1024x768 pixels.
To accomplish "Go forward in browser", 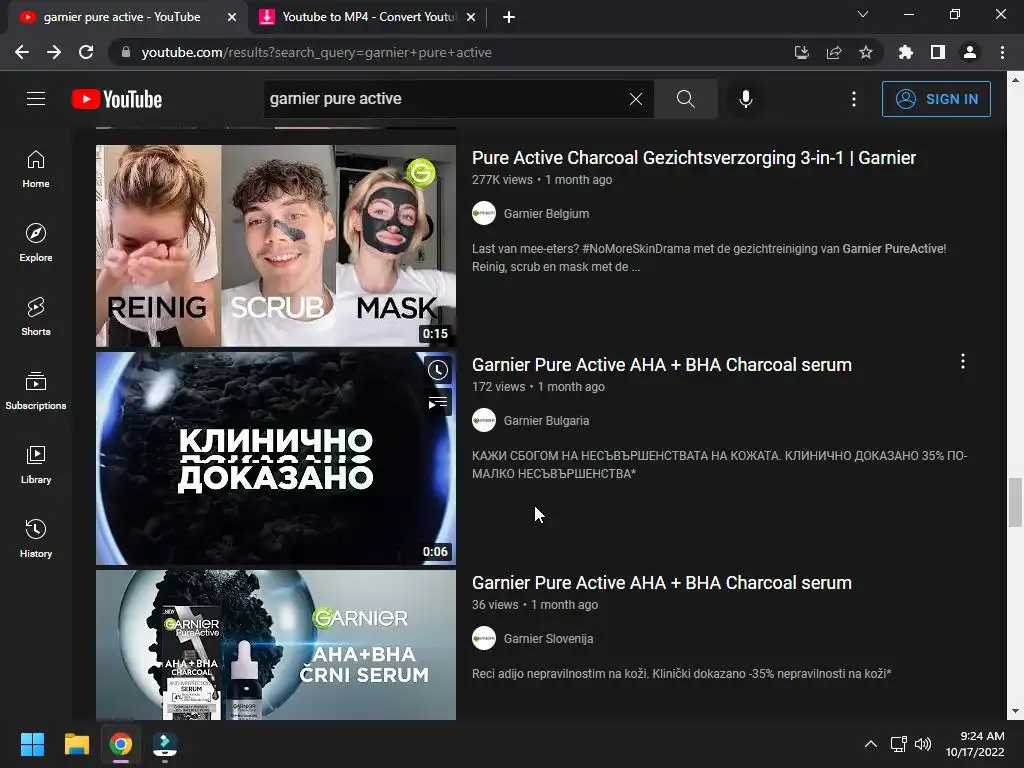I will pyautogui.click(x=54, y=52).
